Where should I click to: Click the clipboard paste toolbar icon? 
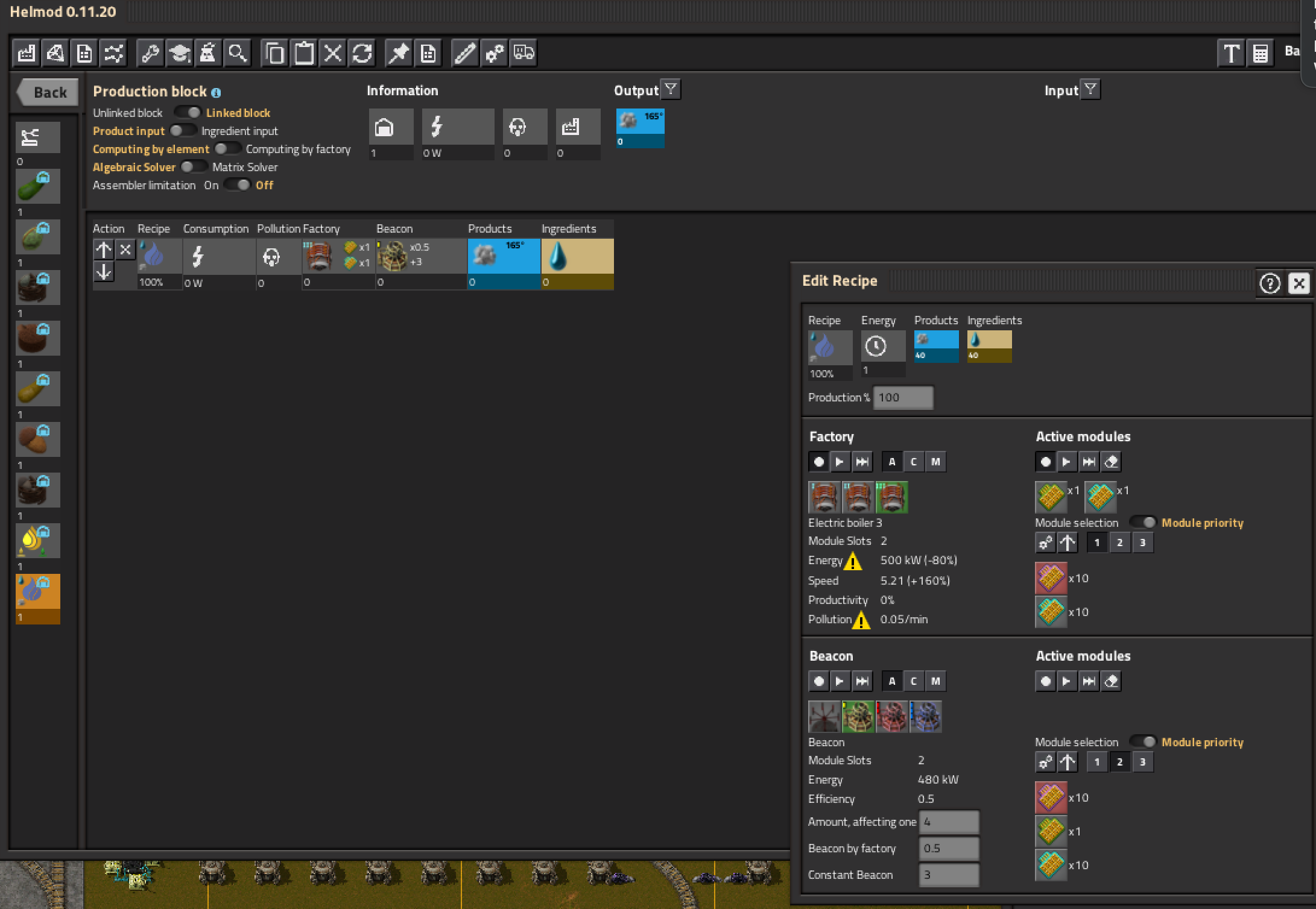tap(304, 54)
